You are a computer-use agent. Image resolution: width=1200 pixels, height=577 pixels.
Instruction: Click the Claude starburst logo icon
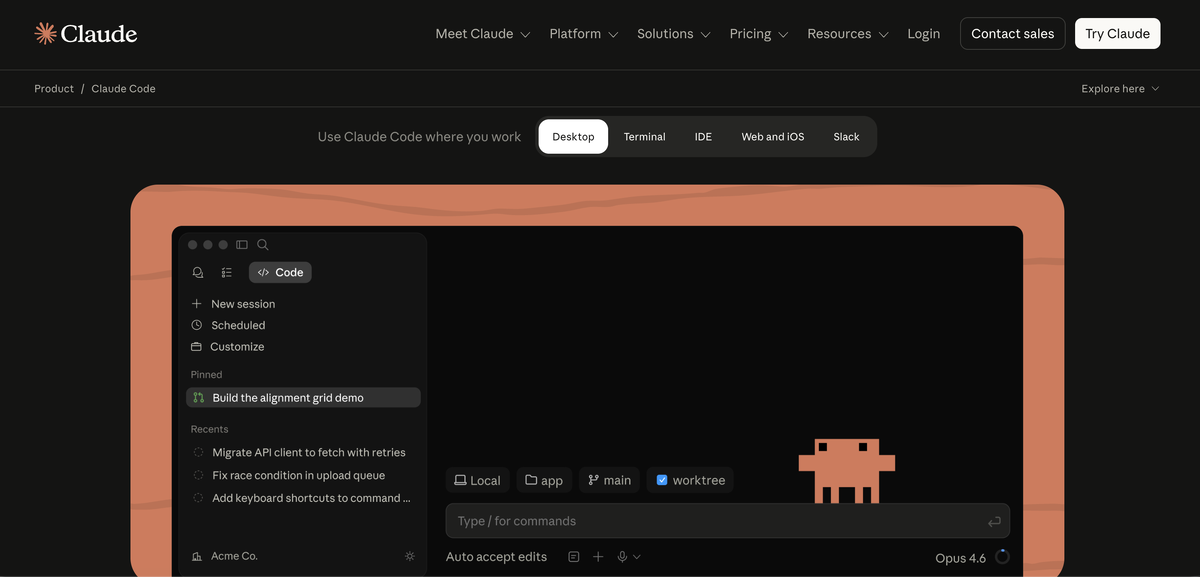[45, 33]
